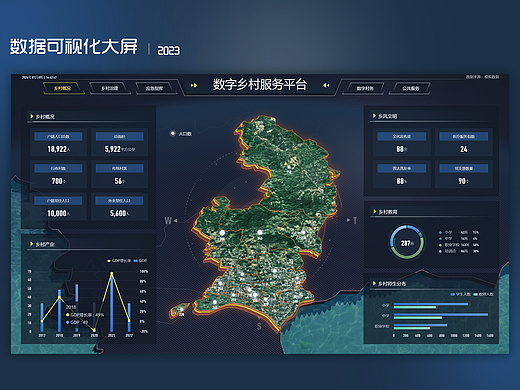Image resolution: width=520 pixels, height=390 pixels.
Task: Click the data source text at the top right
Action: (482, 77)
